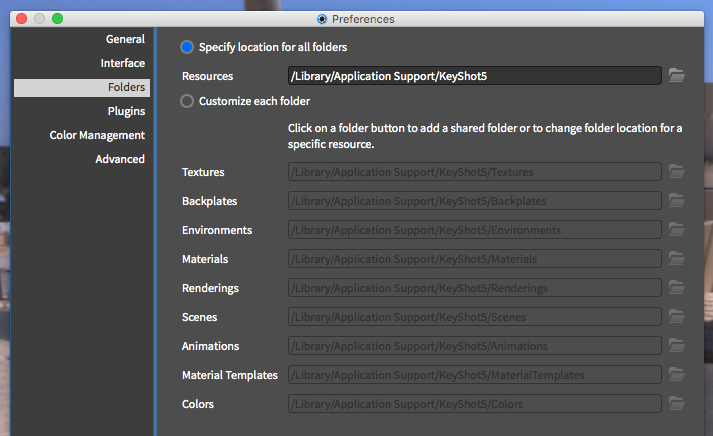713x436 pixels.
Task: Open folder browser for Environments row
Action: [x=677, y=230]
